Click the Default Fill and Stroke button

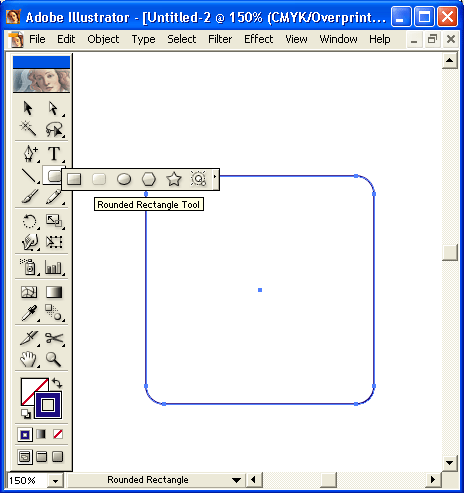[x=26, y=414]
